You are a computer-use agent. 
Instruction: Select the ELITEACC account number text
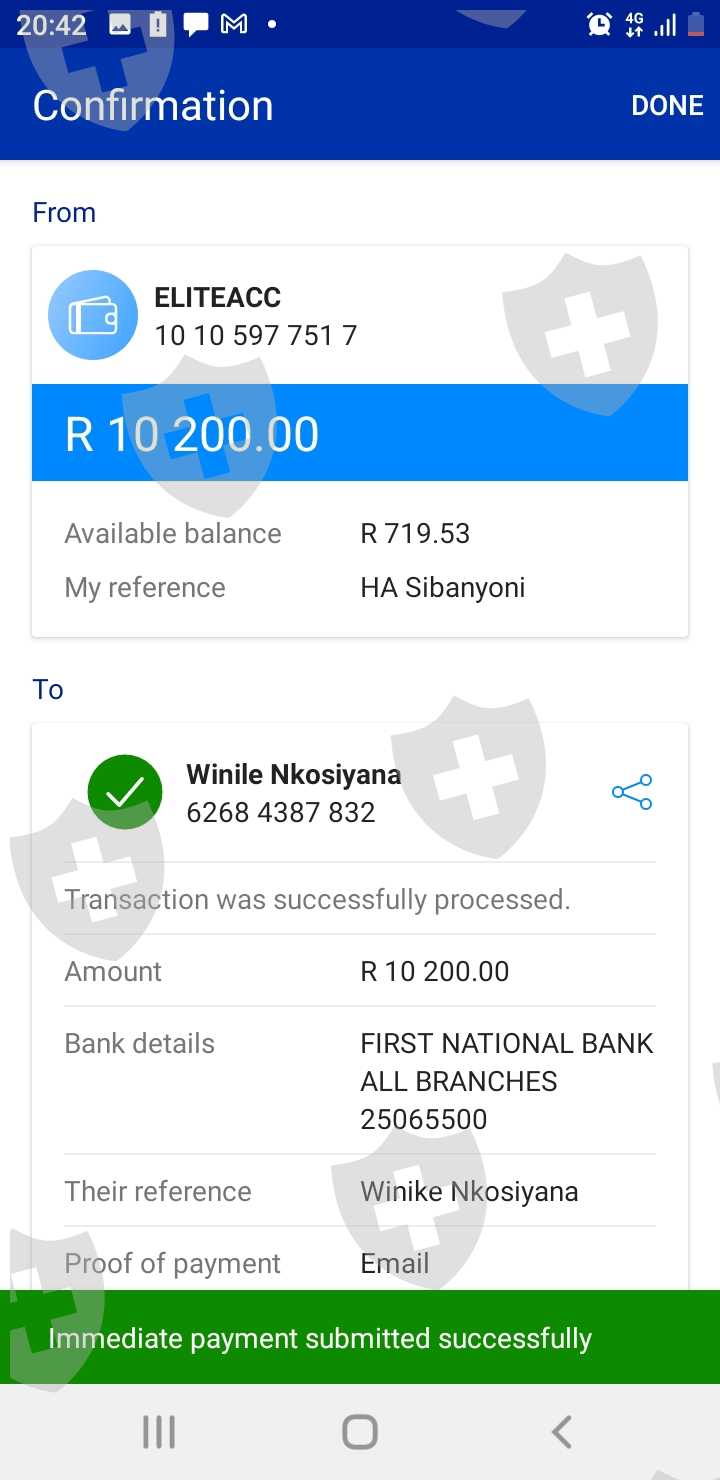[x=255, y=335]
